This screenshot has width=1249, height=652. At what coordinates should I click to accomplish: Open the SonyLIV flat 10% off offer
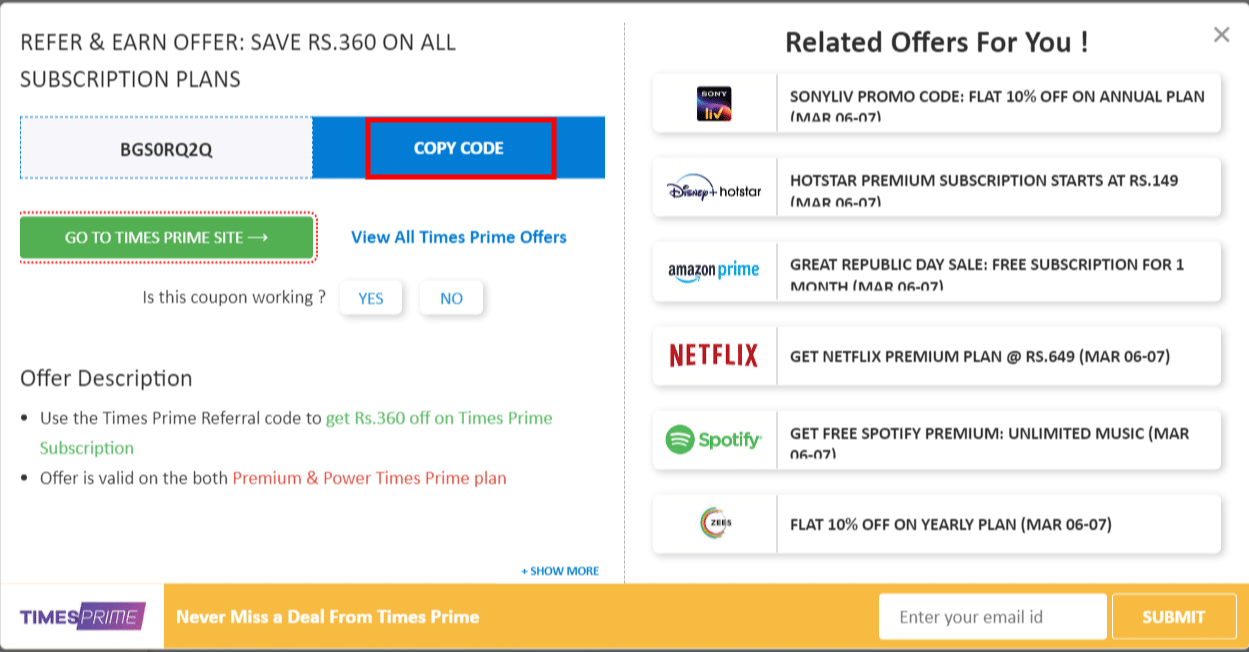tap(995, 103)
